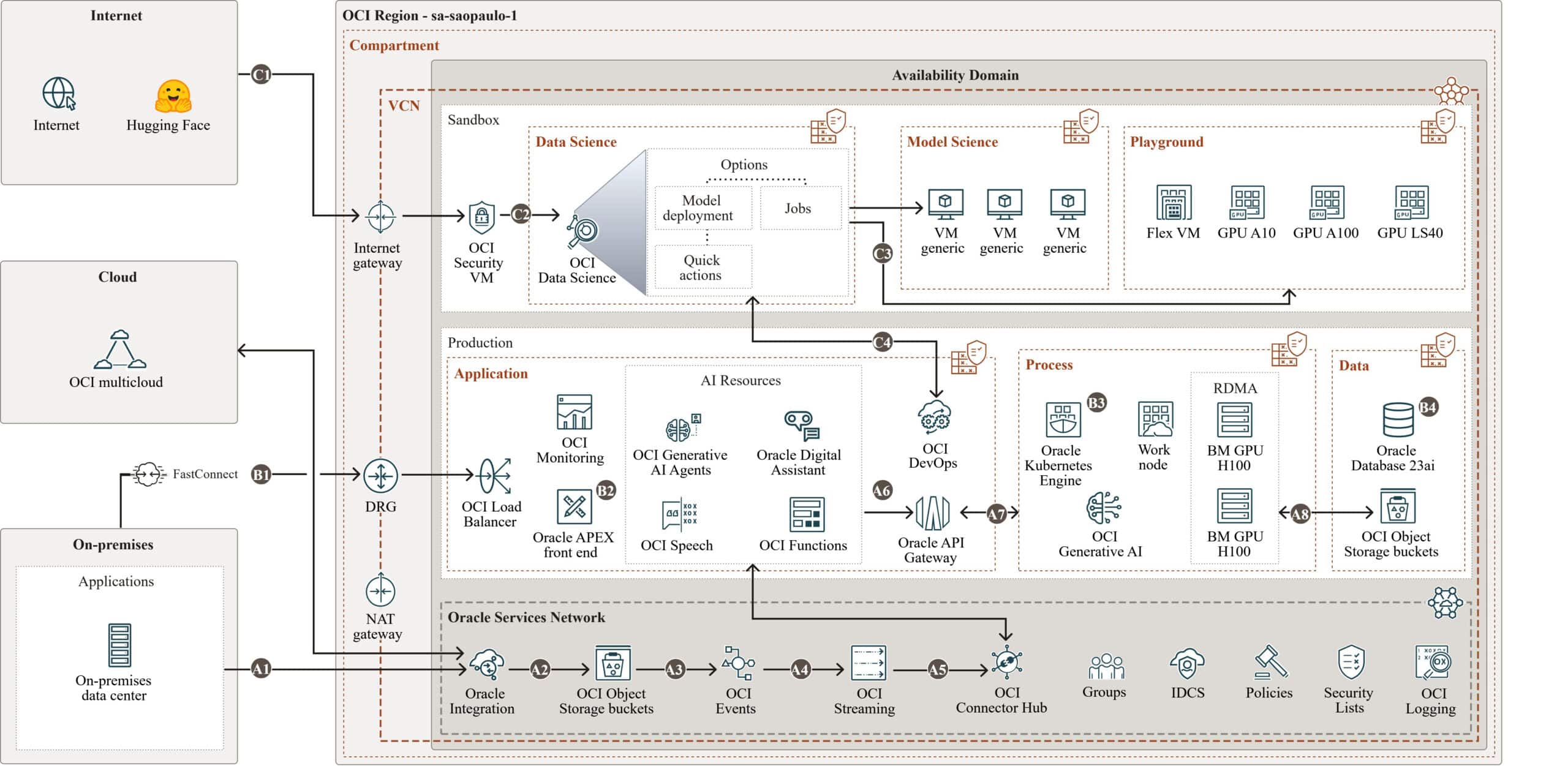
Task: Click the 'Sandbox' label
Action: pyautogui.click(x=473, y=120)
